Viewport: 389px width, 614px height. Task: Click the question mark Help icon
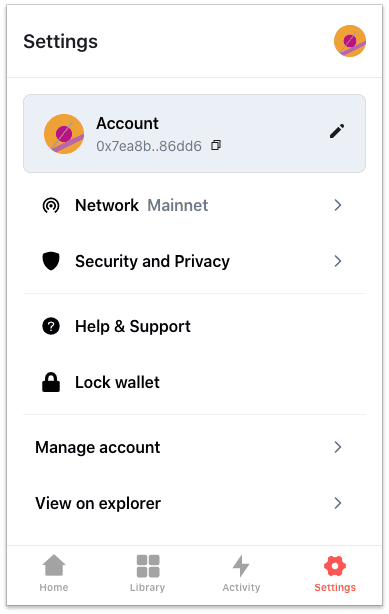[x=51, y=326]
